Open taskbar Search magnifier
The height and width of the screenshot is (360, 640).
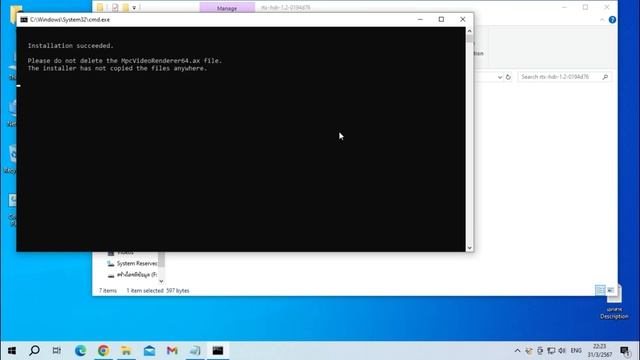(35, 351)
